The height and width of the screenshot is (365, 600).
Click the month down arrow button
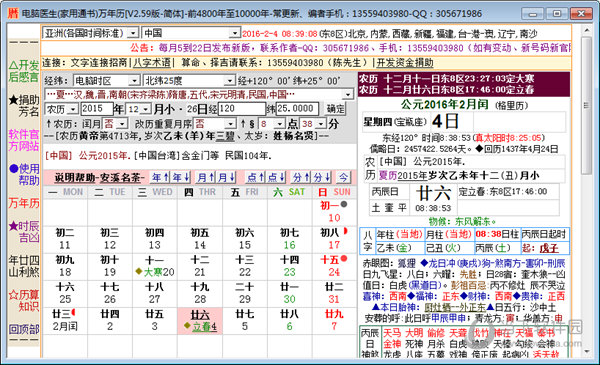227,178
